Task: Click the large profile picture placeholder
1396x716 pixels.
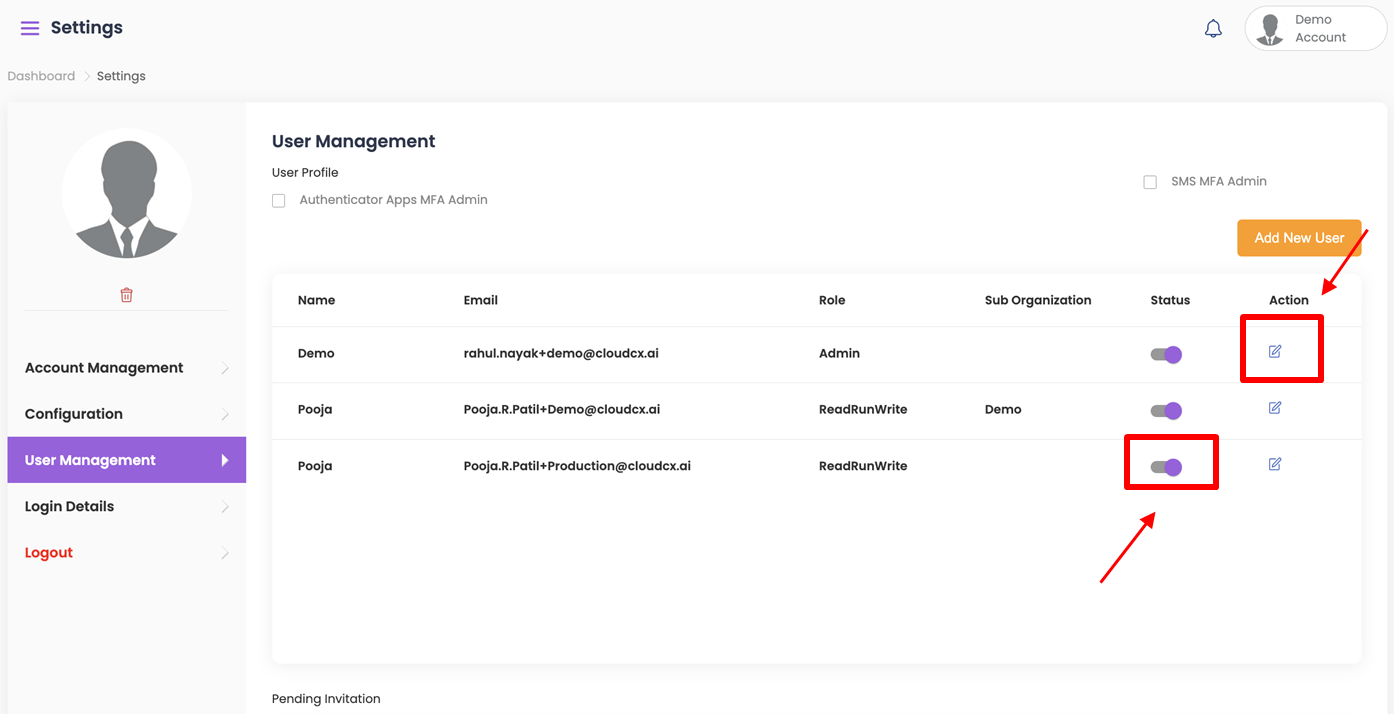Action: pos(126,194)
